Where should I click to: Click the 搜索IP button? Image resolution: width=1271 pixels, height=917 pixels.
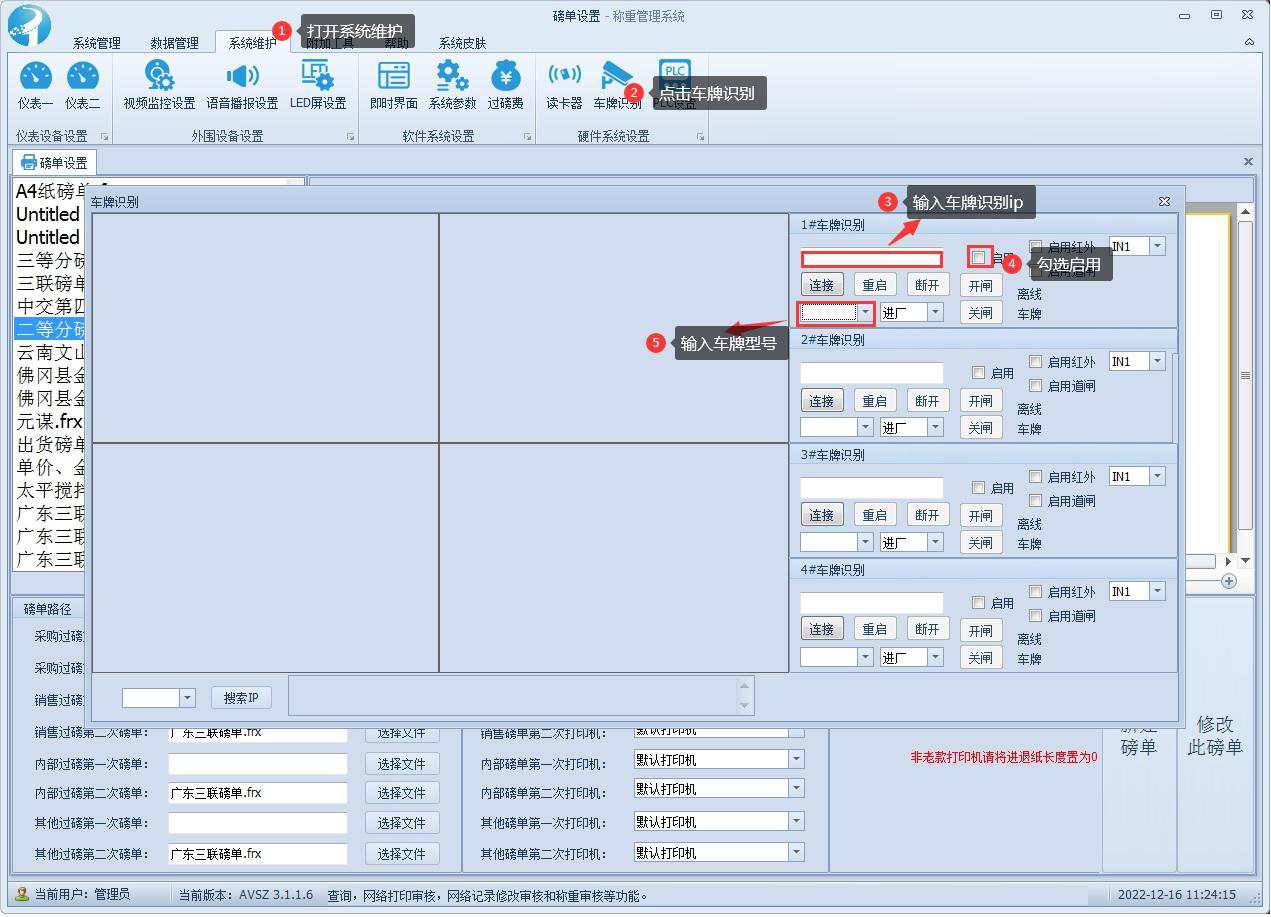click(x=241, y=697)
